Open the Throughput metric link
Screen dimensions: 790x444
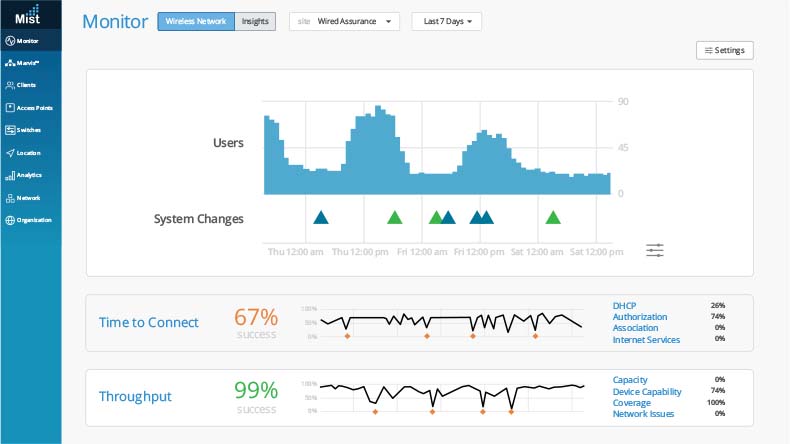tap(135, 396)
